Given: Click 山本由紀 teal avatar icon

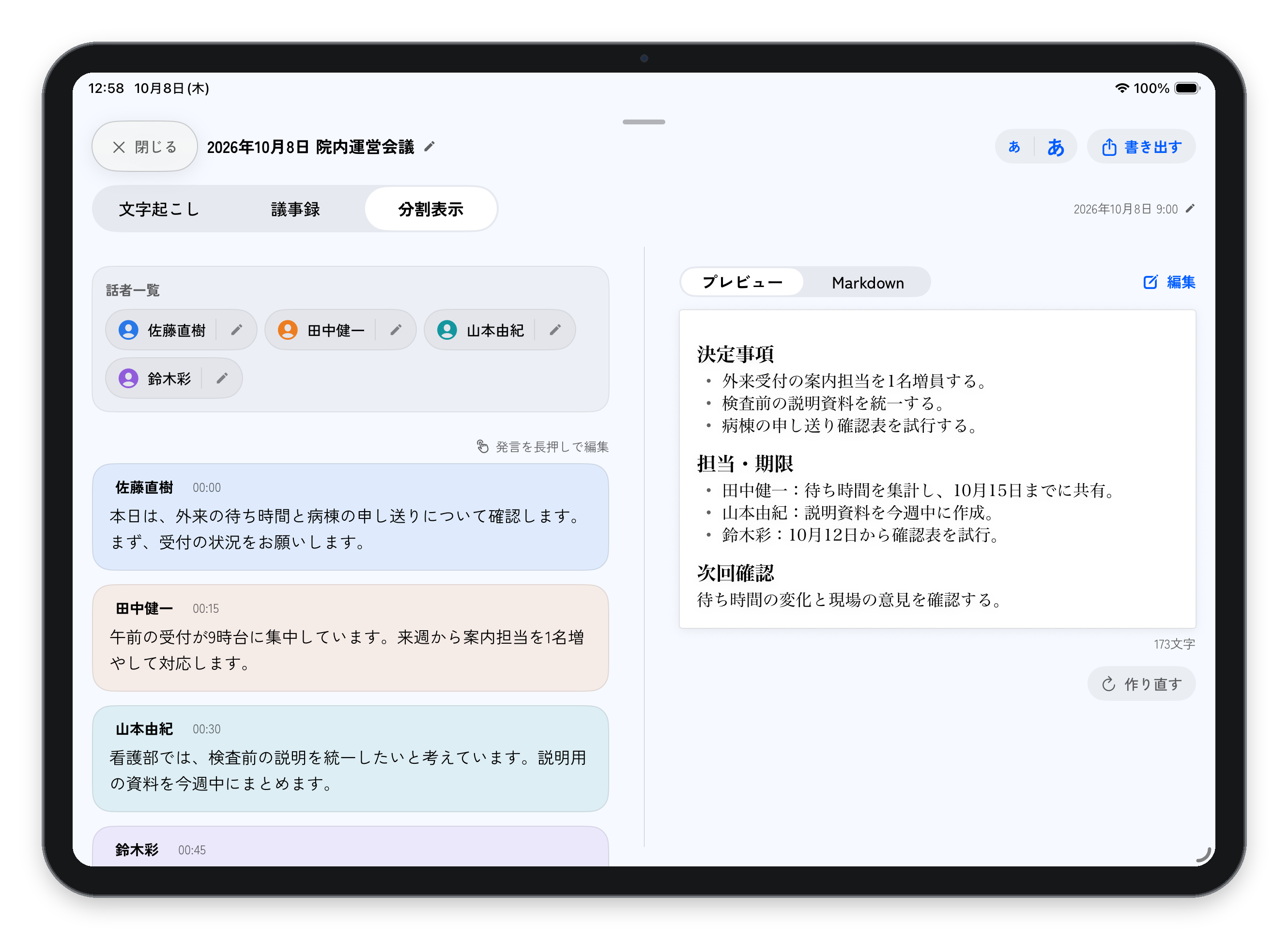Looking at the screenshot, I should 447,330.
